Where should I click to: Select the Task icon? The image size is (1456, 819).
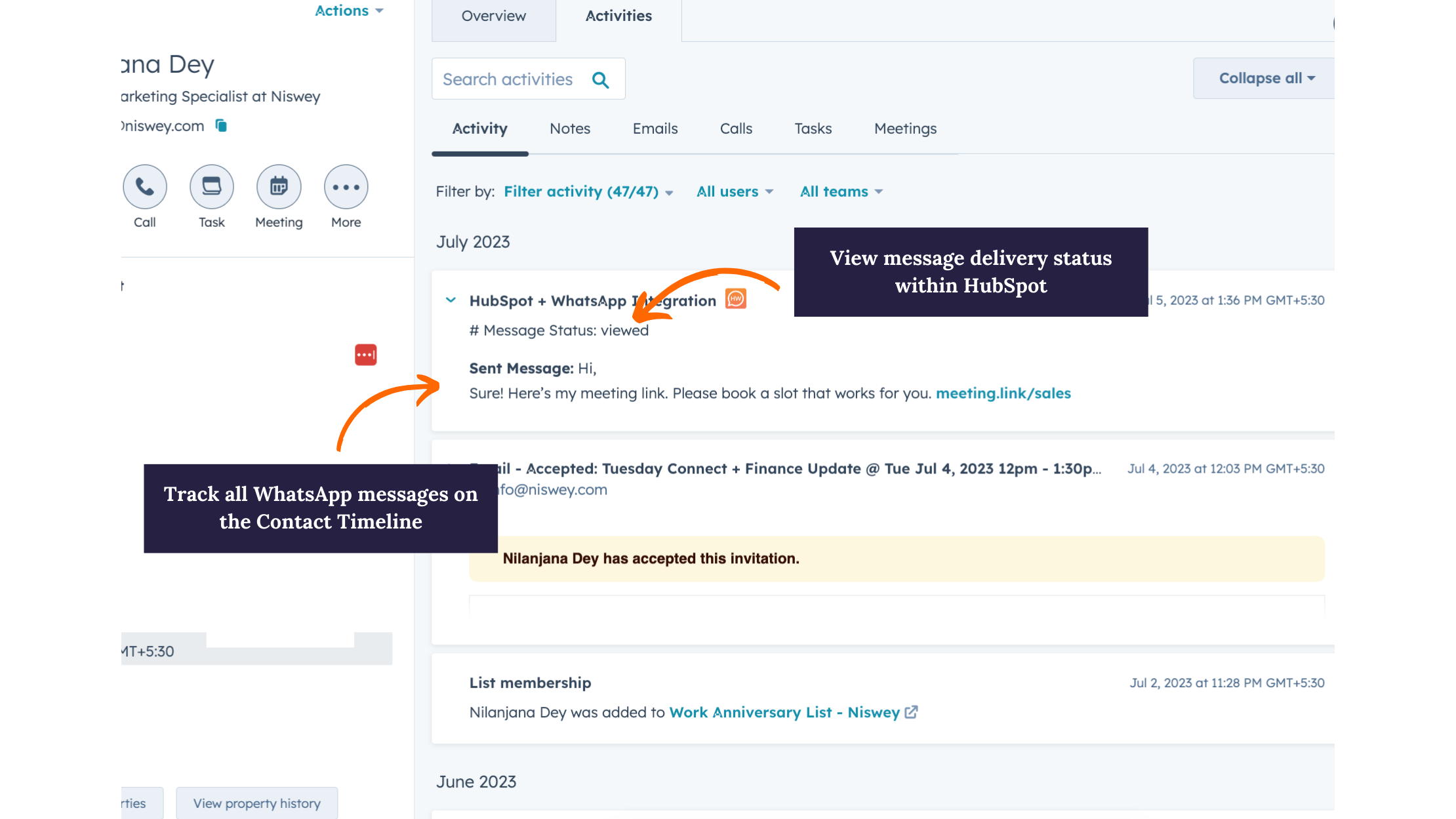click(211, 186)
